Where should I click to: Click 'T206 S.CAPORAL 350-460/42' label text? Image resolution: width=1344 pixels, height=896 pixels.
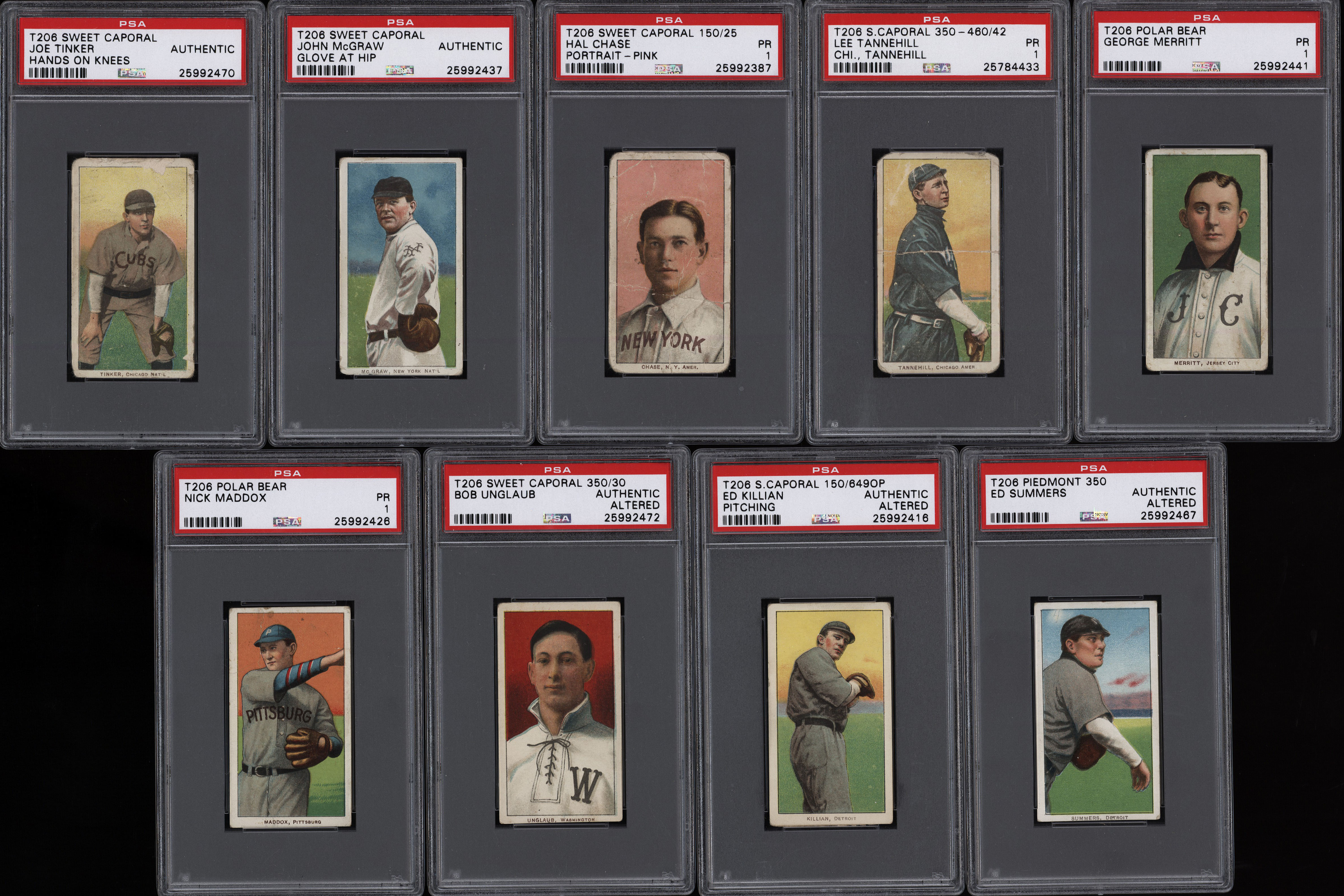click(x=920, y=31)
